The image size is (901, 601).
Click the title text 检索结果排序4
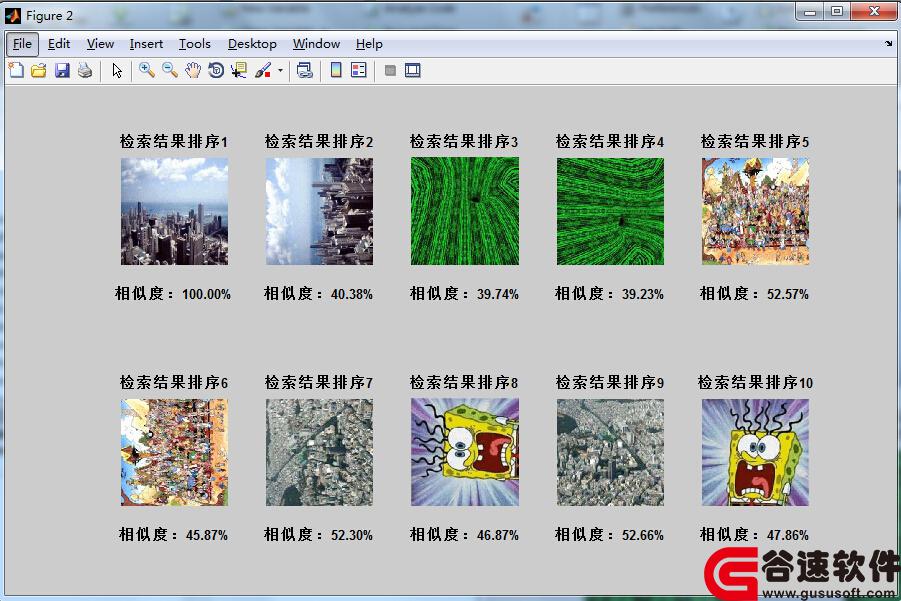point(610,141)
